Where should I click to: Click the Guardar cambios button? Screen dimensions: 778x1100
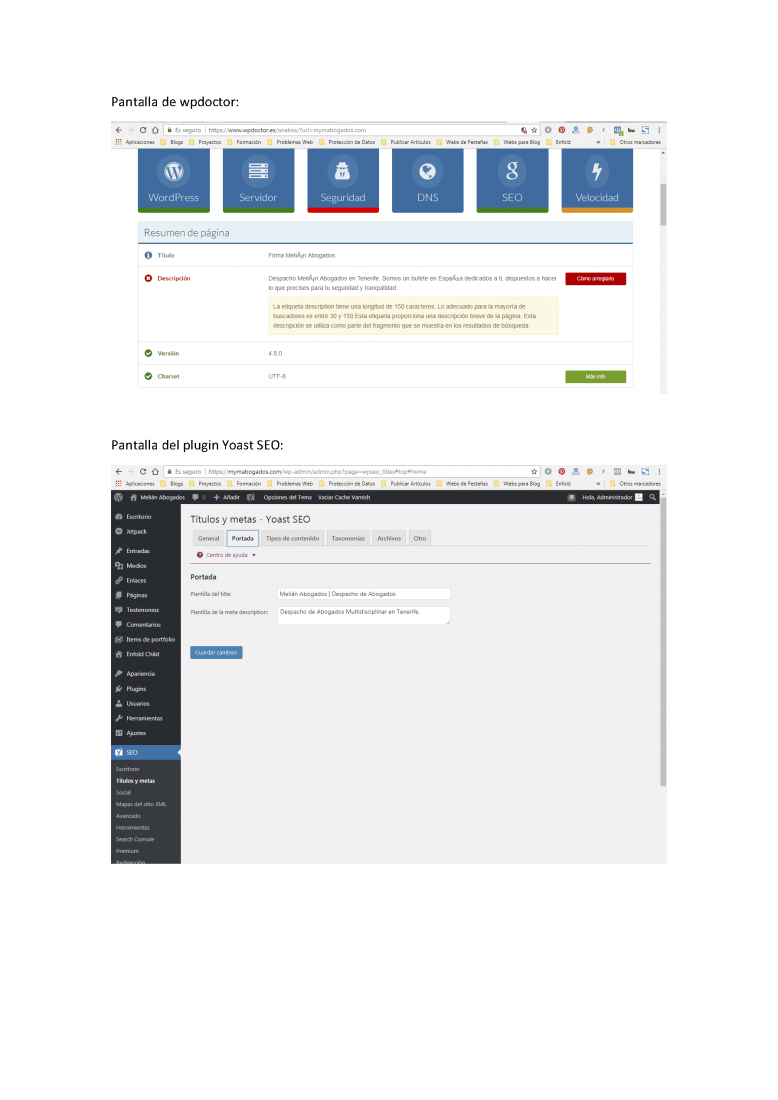[216, 653]
